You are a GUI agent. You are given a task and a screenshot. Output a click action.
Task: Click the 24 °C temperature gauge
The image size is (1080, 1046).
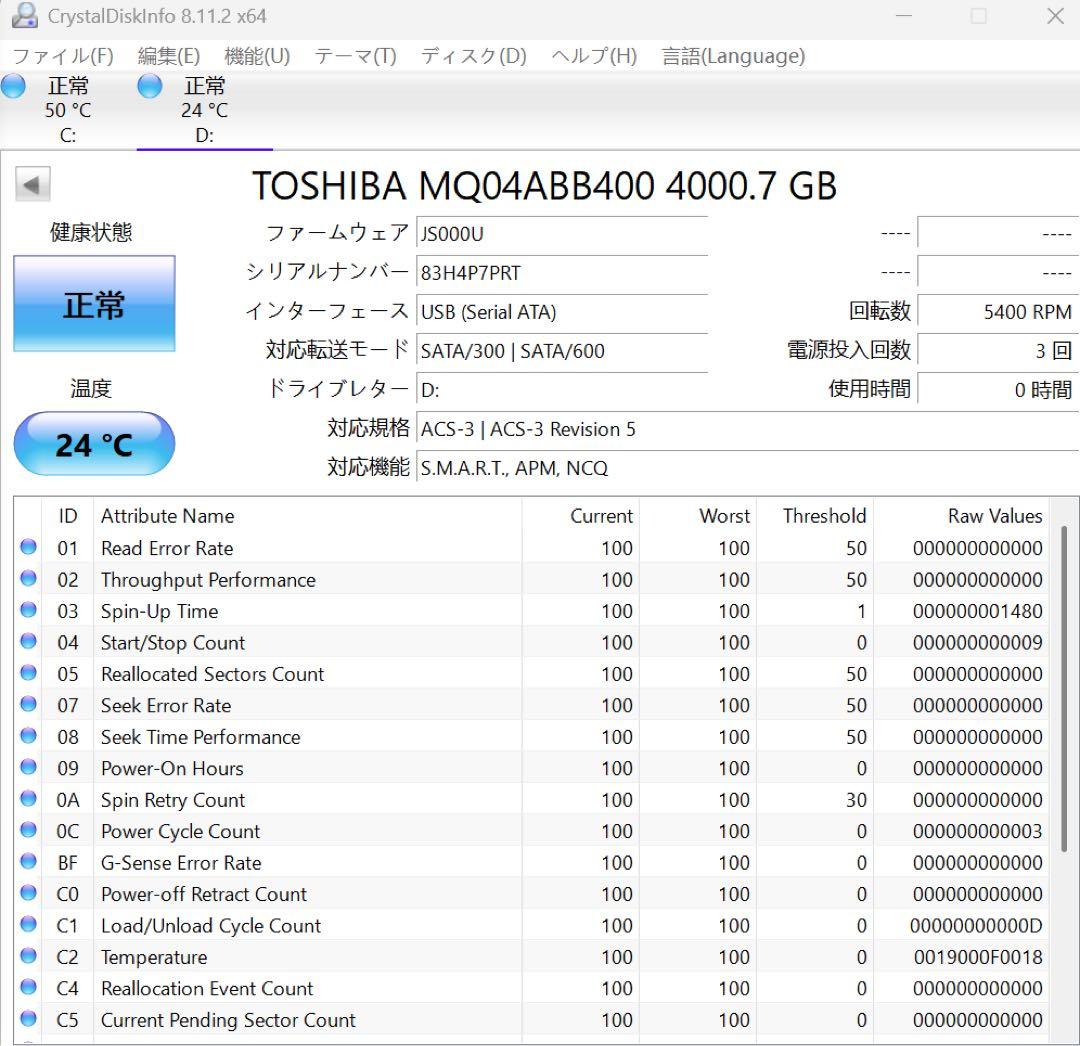click(x=94, y=444)
